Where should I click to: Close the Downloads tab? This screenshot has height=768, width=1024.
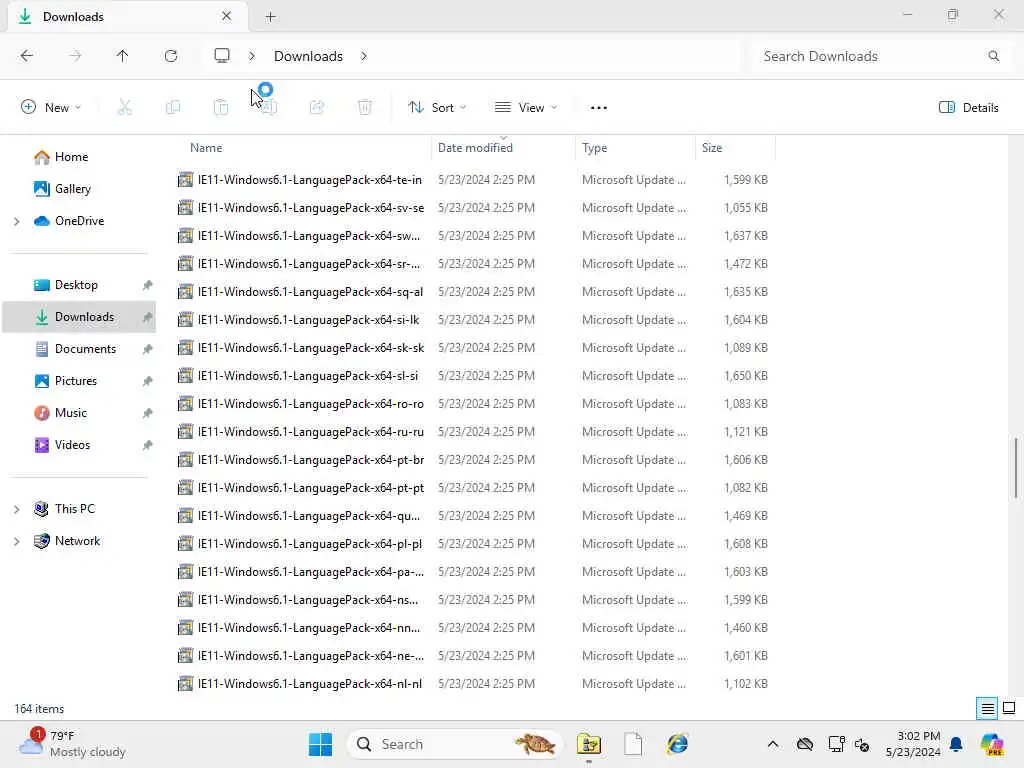pyautogui.click(x=226, y=16)
